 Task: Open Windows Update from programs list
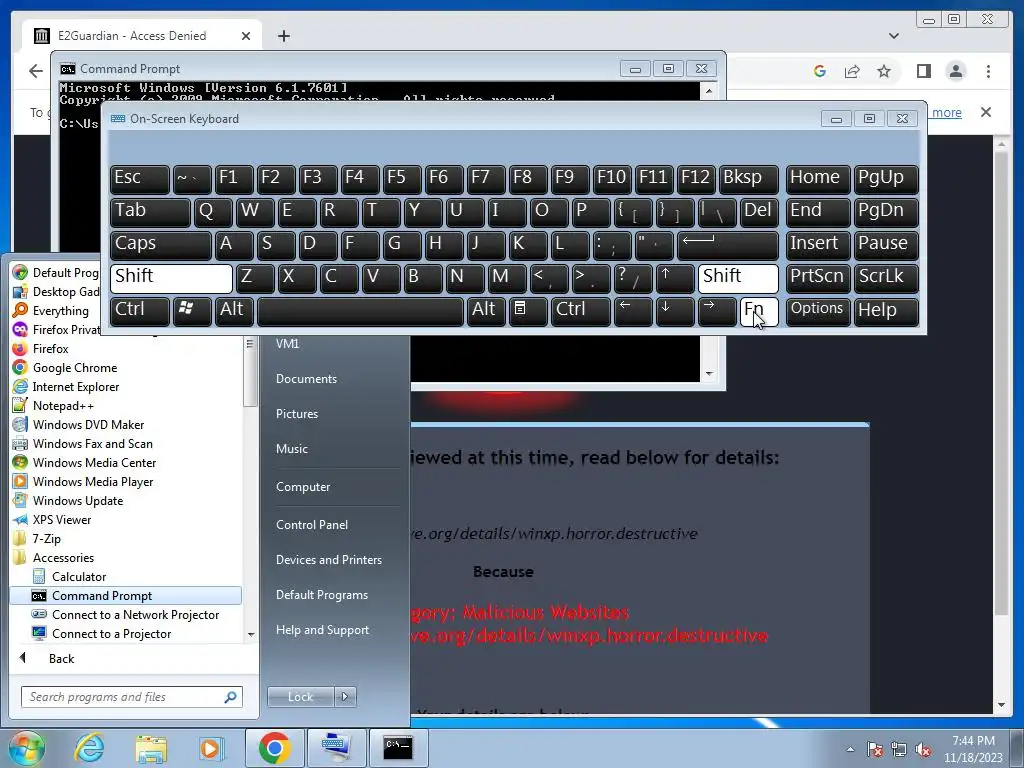click(x=78, y=501)
